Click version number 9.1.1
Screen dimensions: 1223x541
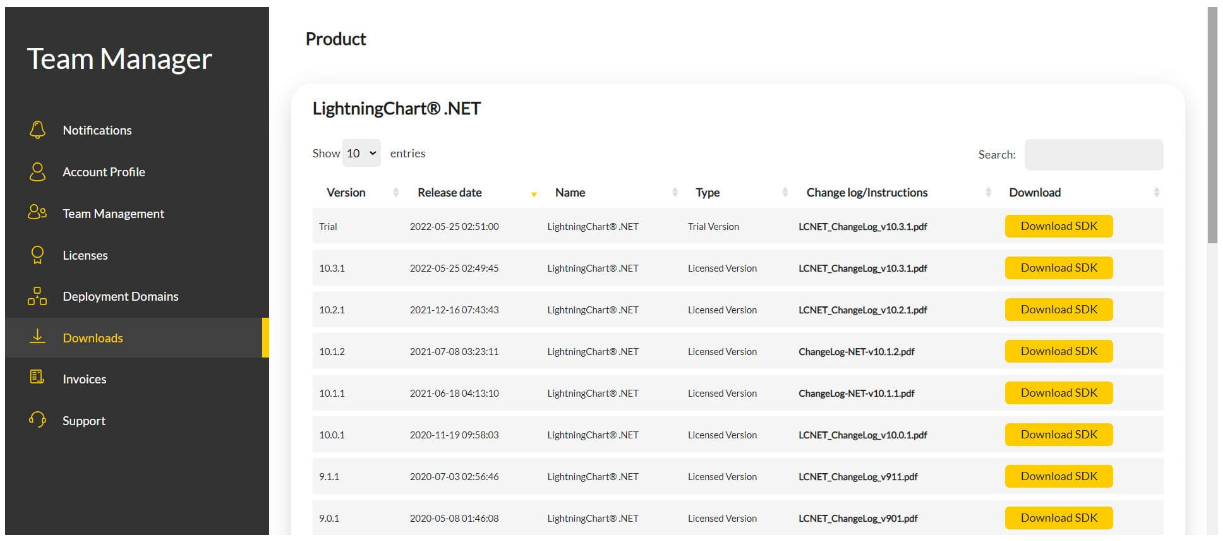click(x=329, y=477)
